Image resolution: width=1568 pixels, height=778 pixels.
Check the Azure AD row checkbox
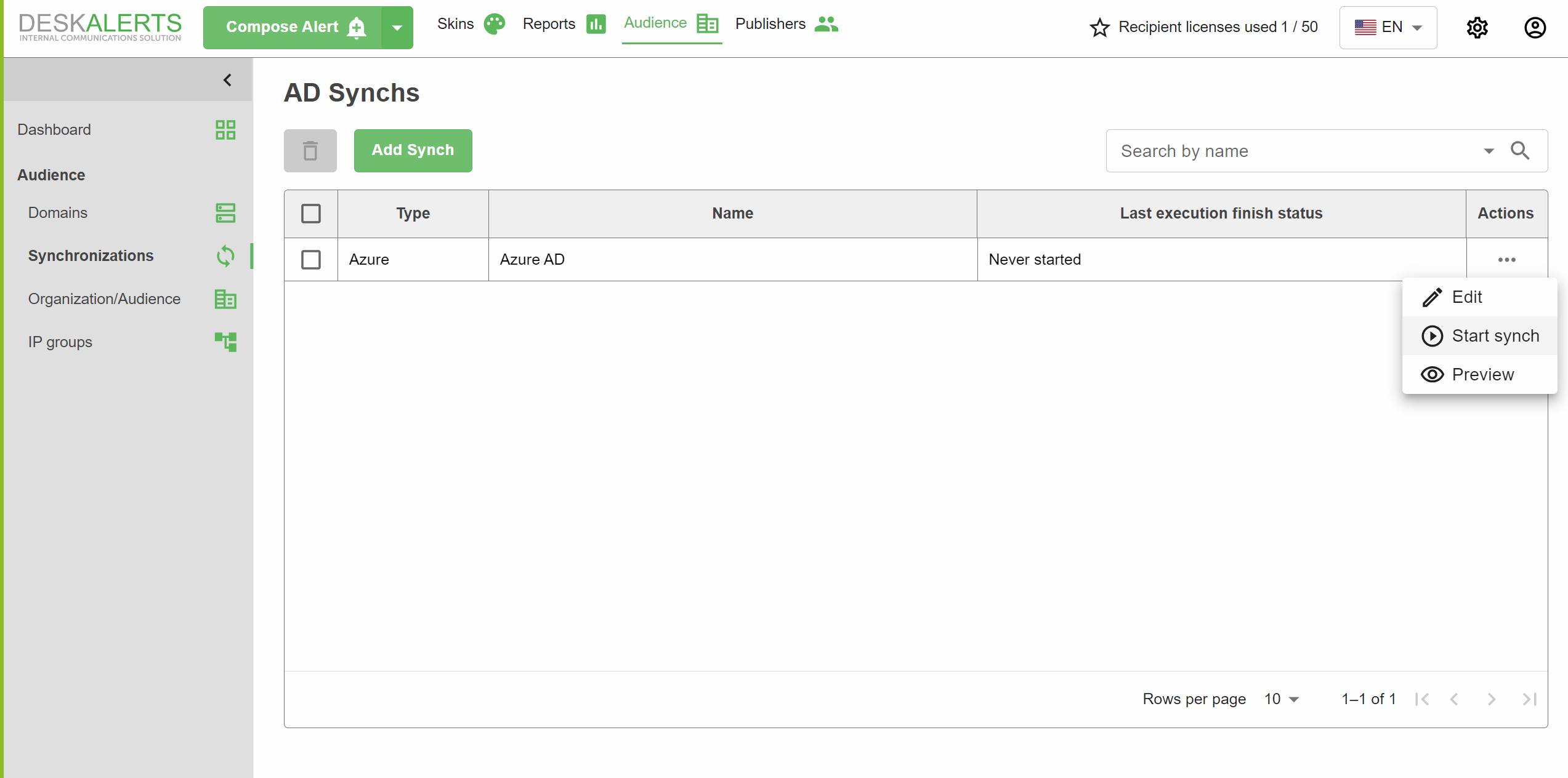pos(311,260)
